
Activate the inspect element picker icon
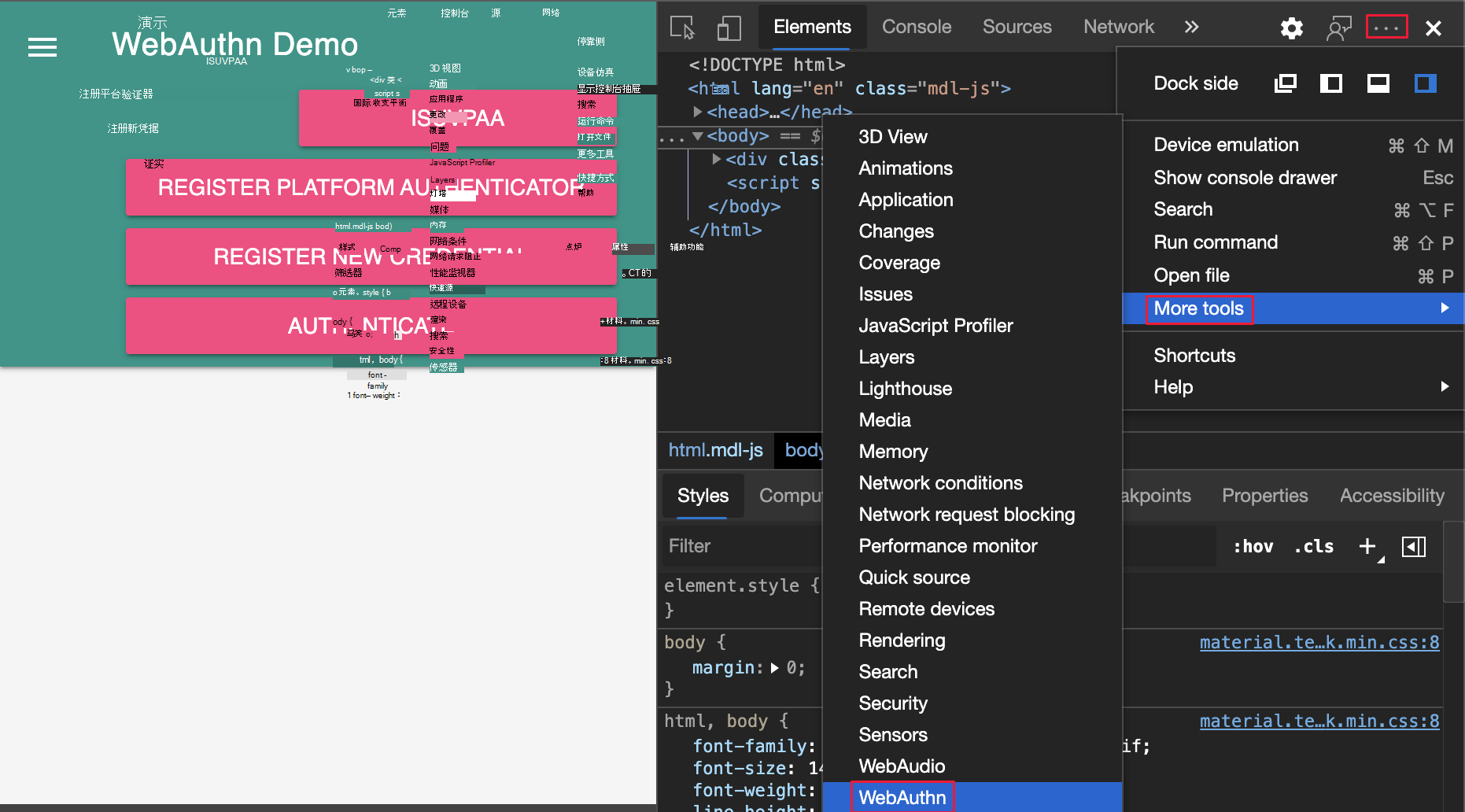682,28
